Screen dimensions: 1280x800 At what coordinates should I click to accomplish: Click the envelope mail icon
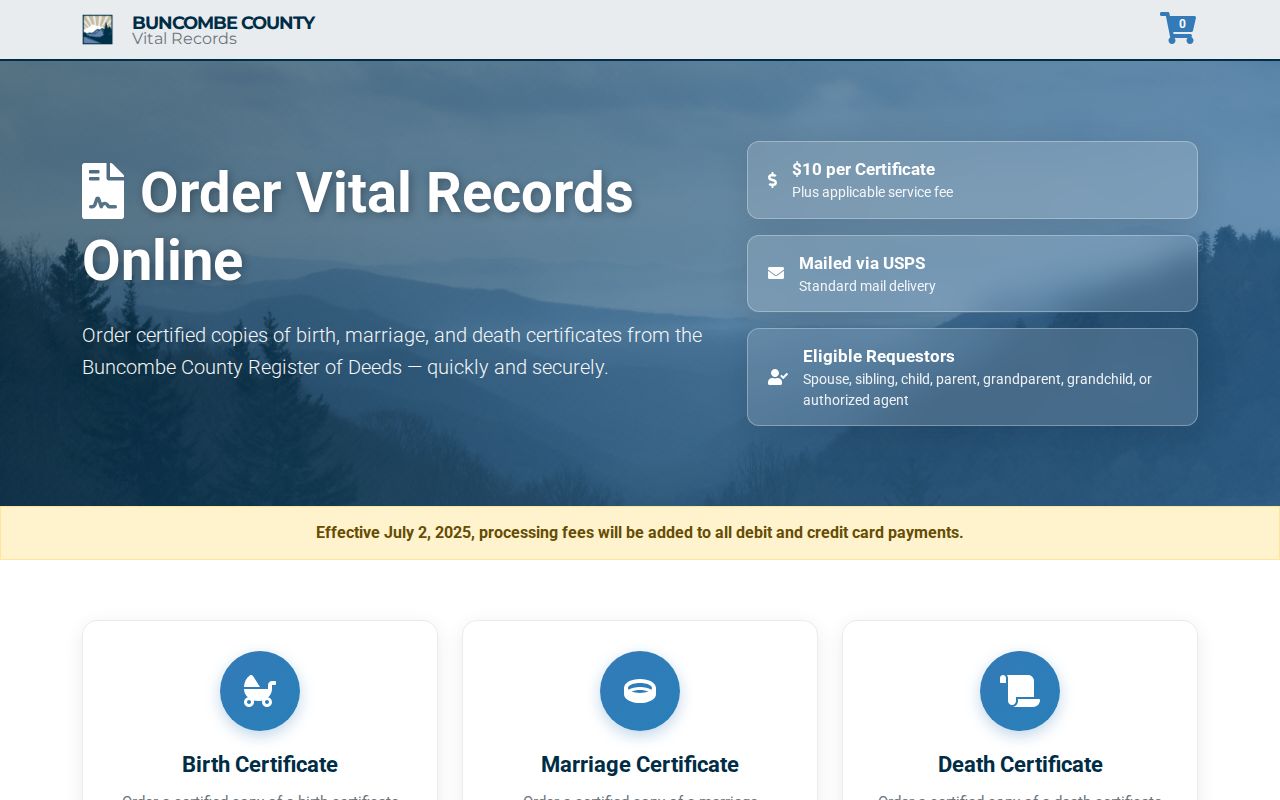coord(776,273)
